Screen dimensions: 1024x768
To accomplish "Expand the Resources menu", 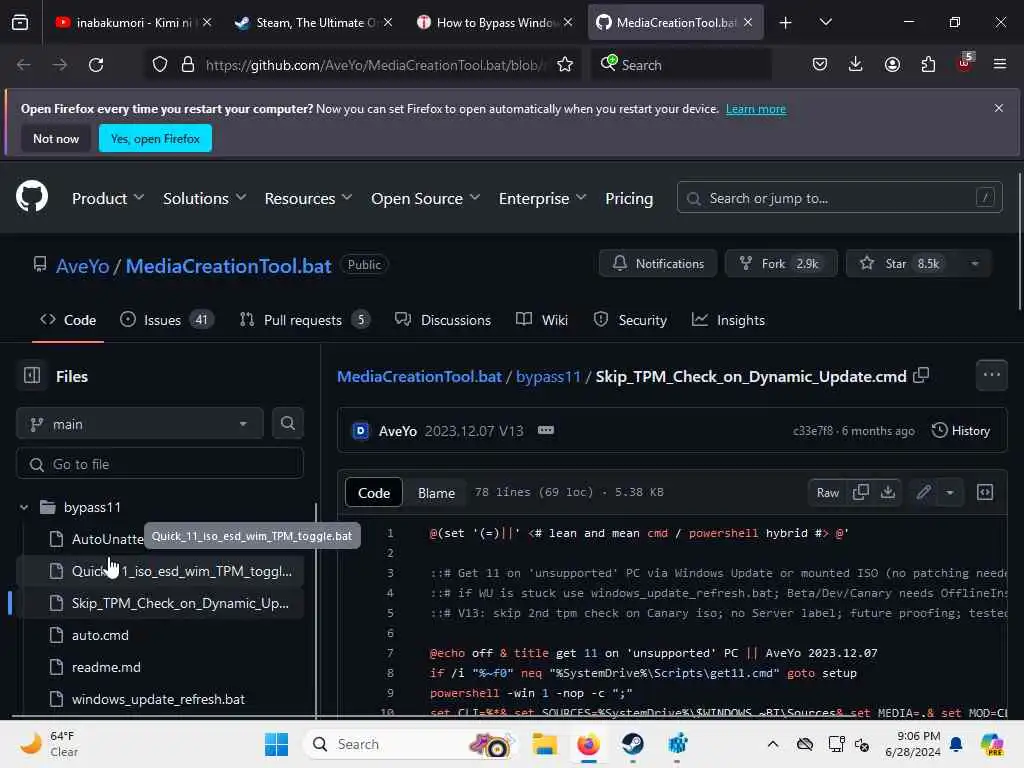I will 308,198.
